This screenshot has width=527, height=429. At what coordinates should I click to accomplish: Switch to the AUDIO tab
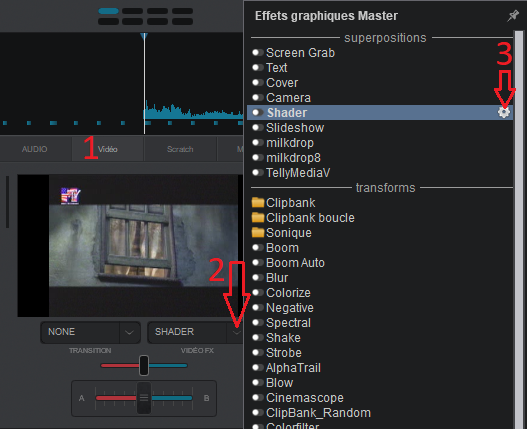click(x=35, y=149)
